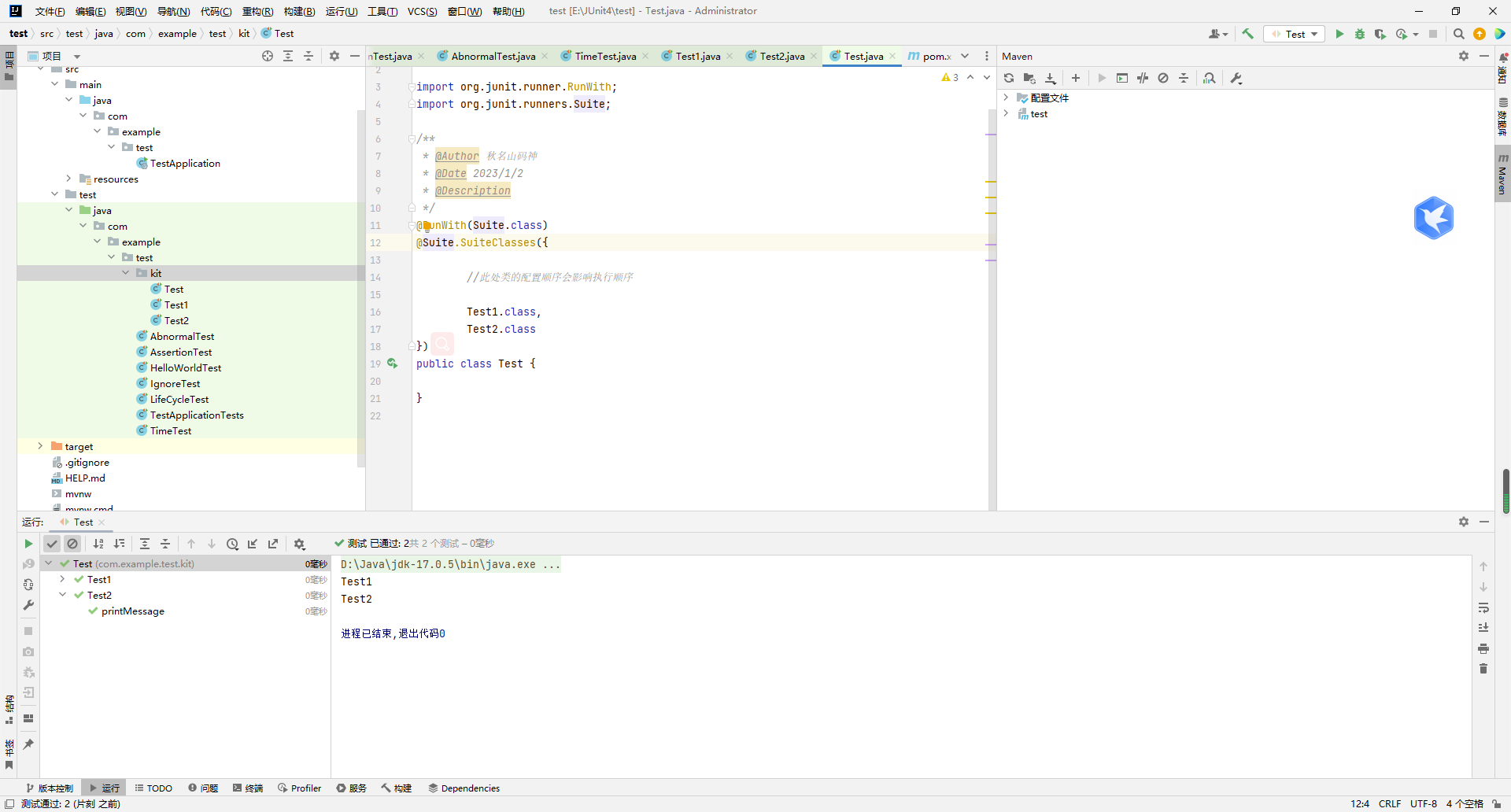Image resolution: width=1511 pixels, height=812 pixels.
Task: Open the 运行(U) Run menu
Action: (341, 11)
